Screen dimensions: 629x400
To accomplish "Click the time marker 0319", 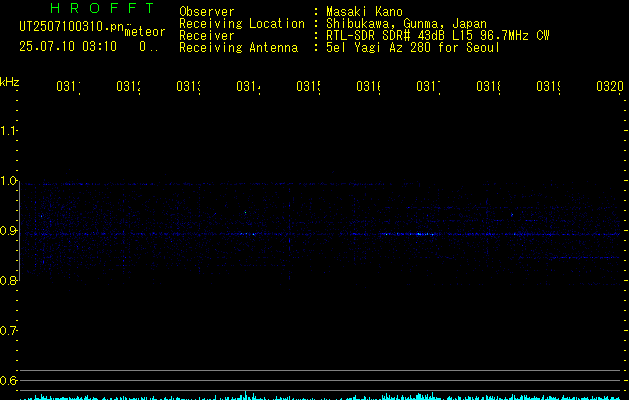I will 548,86.
